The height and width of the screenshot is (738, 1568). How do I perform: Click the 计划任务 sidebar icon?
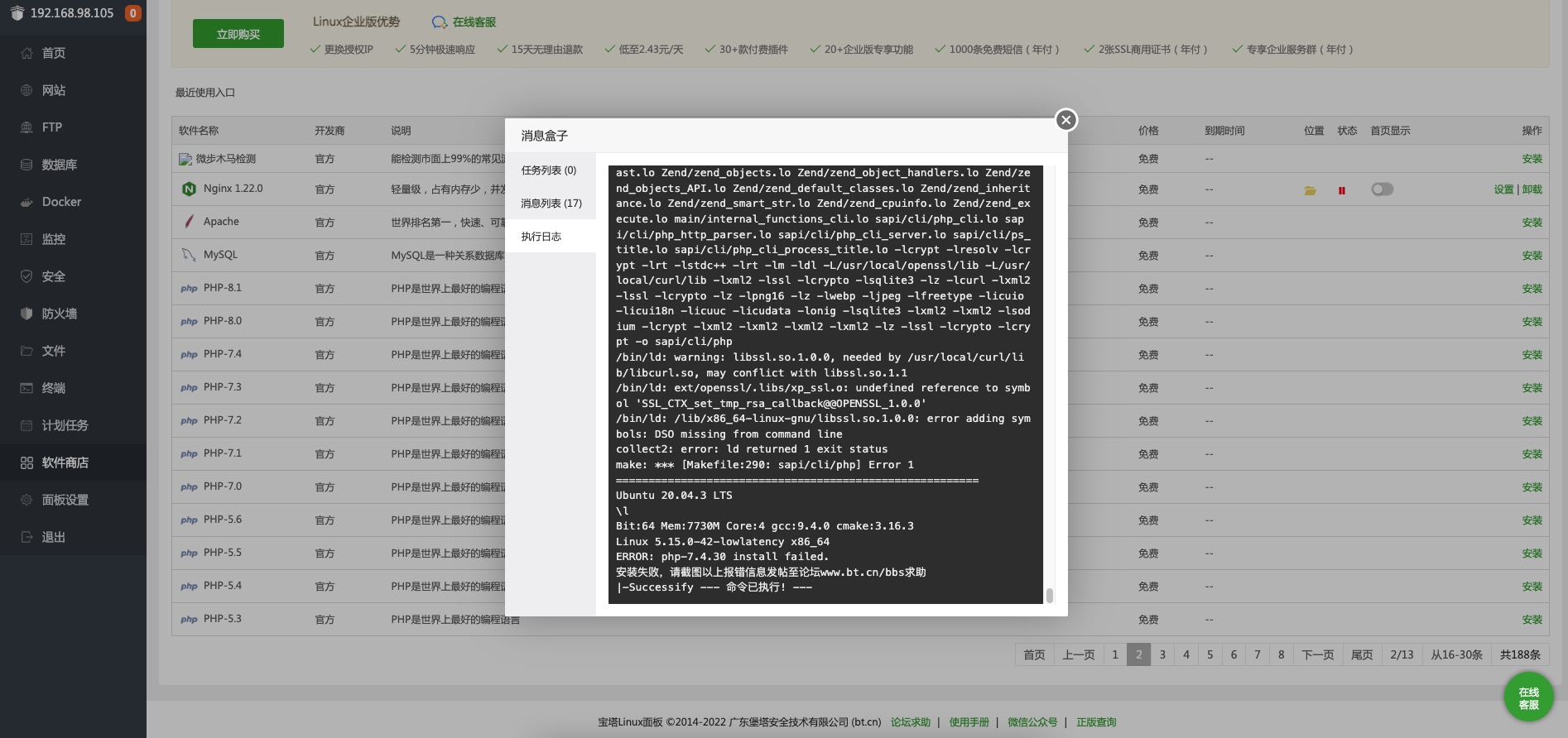pos(26,425)
